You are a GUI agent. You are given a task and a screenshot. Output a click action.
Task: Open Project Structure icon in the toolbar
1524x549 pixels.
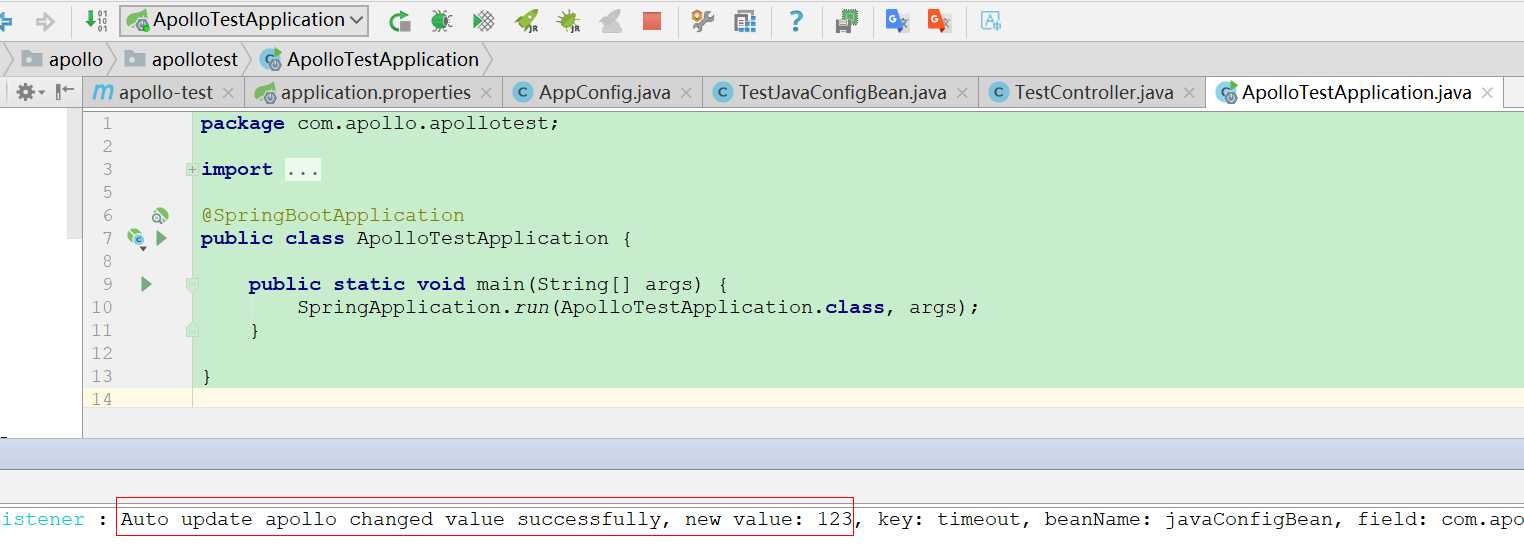745,20
